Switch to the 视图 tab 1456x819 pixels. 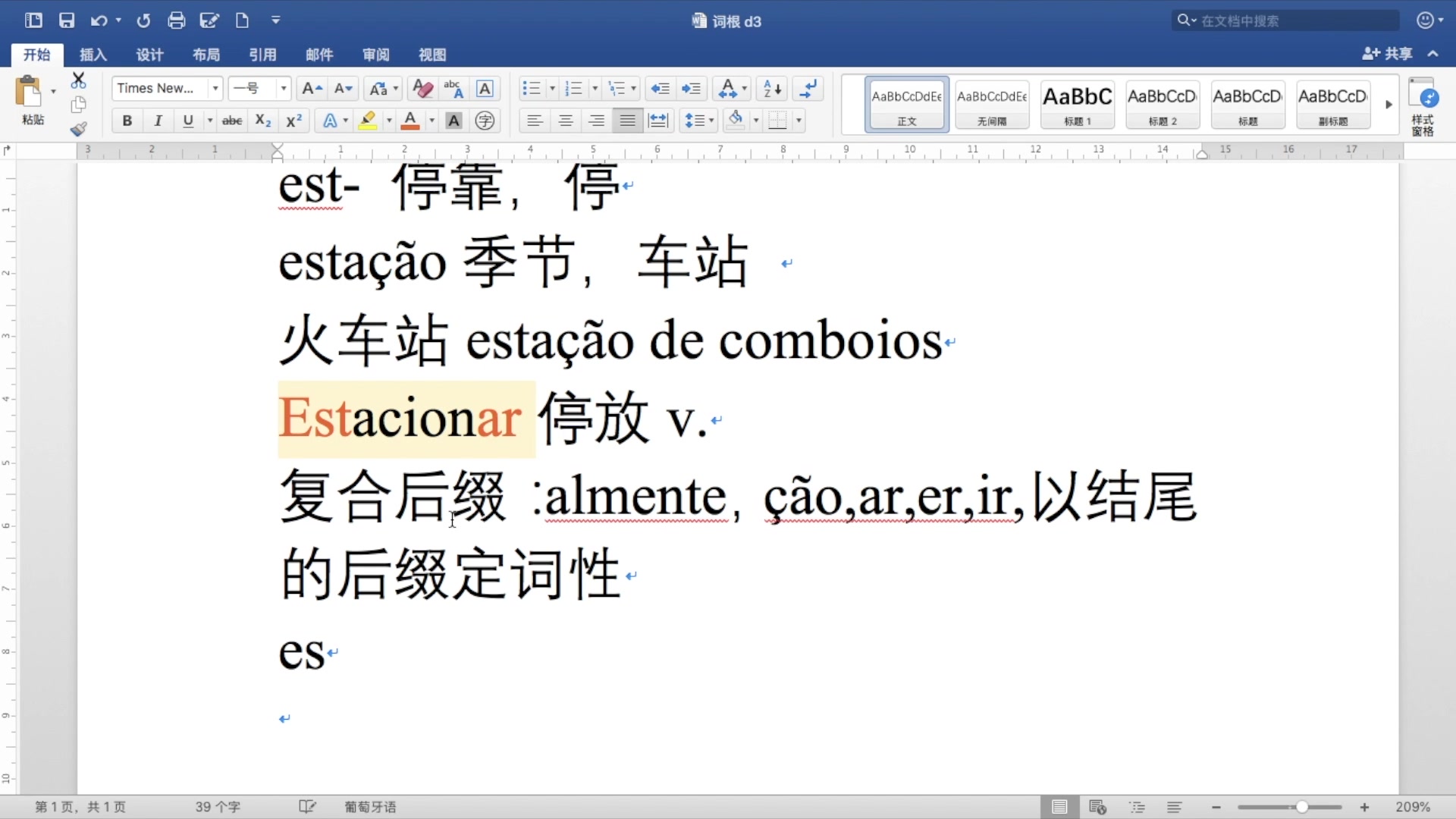coord(432,55)
